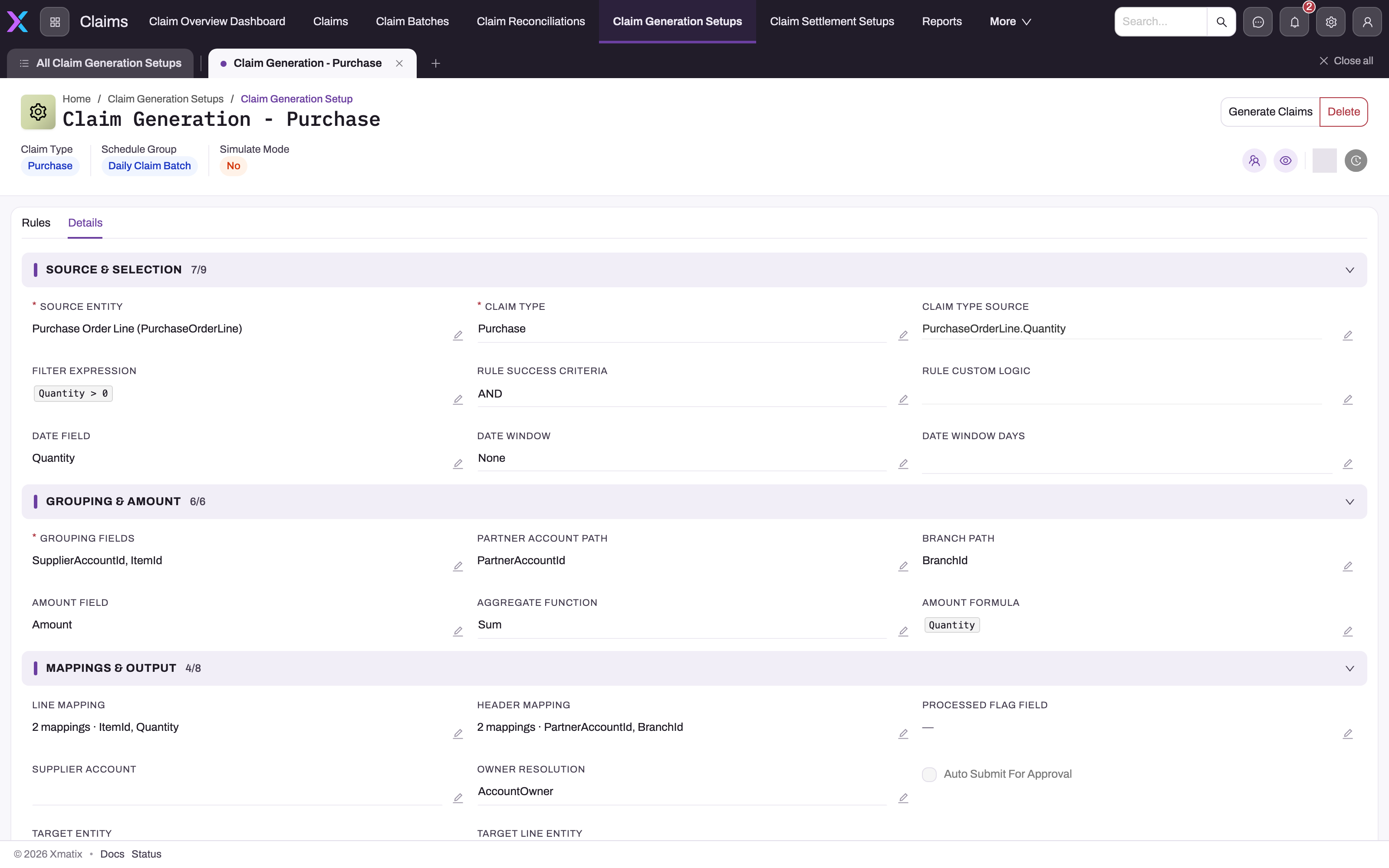Edit the Date Window Days pencil
Screen dimensions: 1389x868
(x=1348, y=464)
